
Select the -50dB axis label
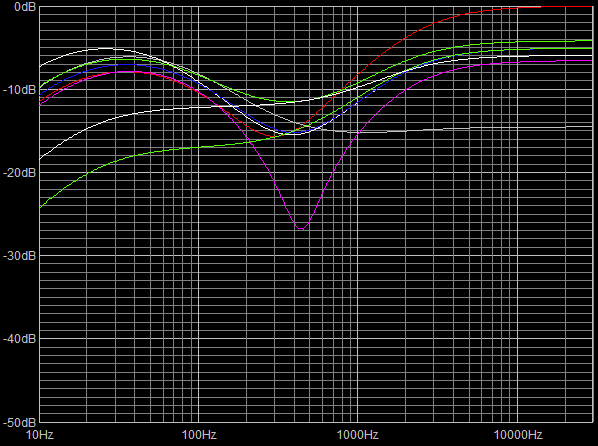[19, 422]
